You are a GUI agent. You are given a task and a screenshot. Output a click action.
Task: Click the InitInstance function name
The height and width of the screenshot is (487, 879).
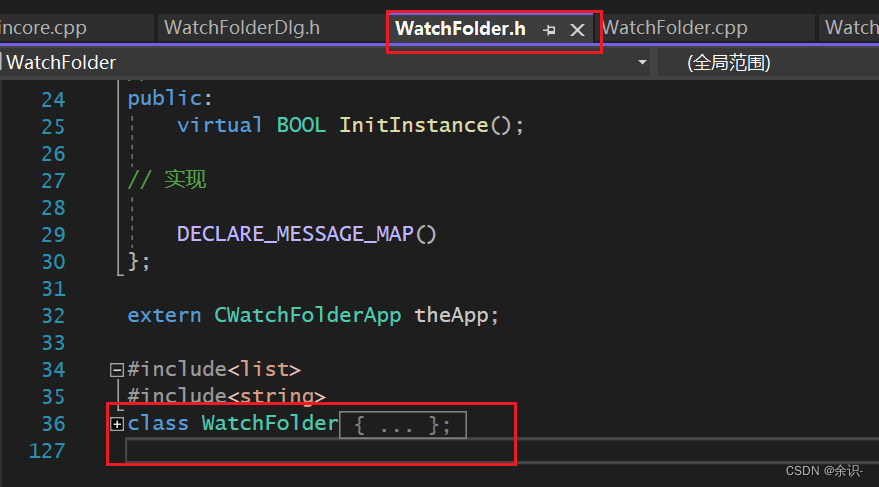(x=414, y=126)
